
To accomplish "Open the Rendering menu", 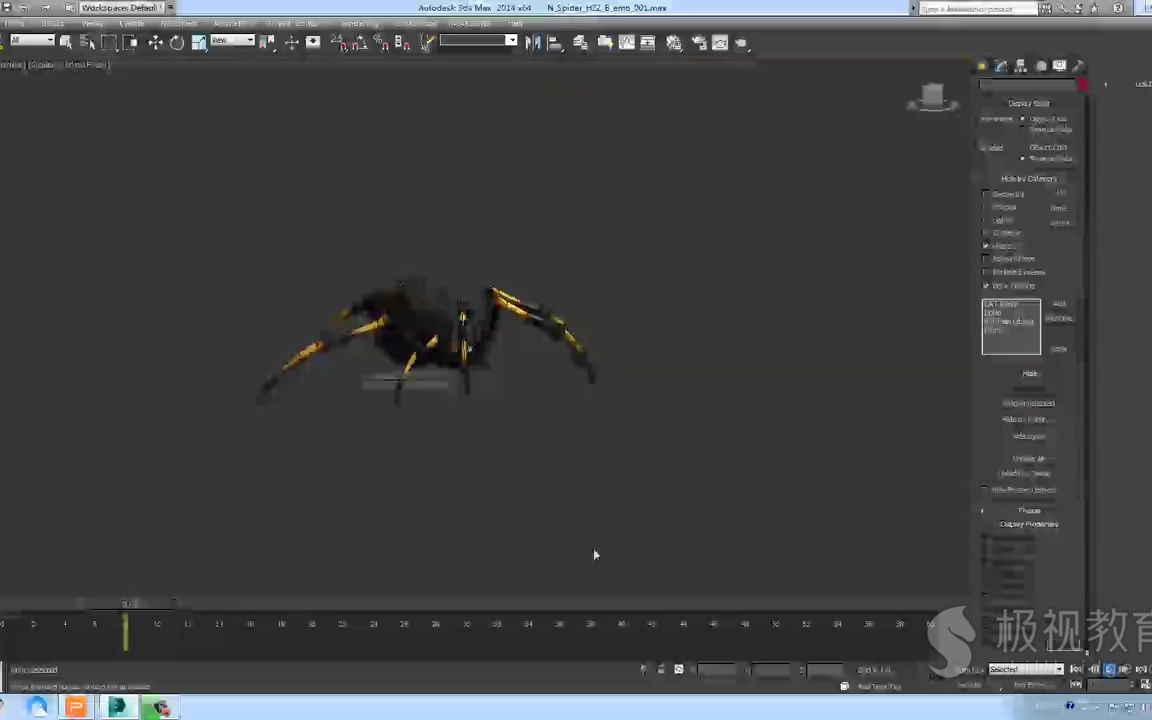I will pos(358,24).
